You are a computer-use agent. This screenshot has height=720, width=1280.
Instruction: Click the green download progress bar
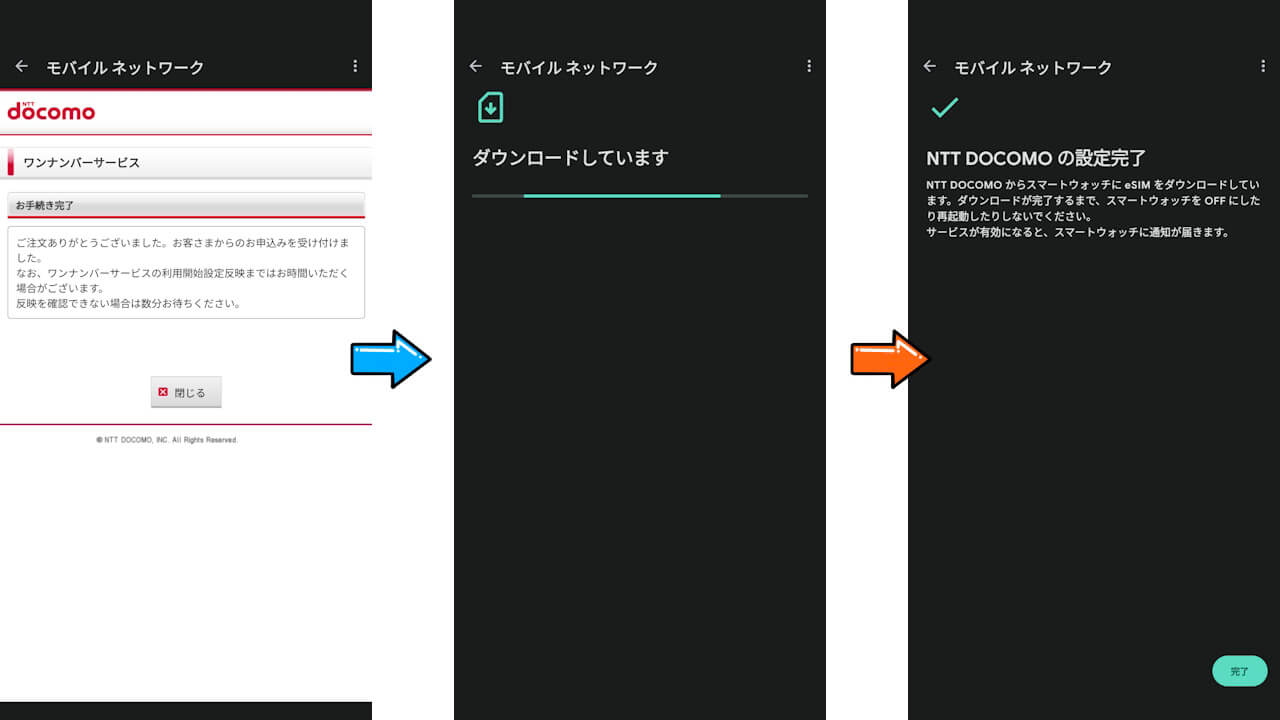(621, 196)
